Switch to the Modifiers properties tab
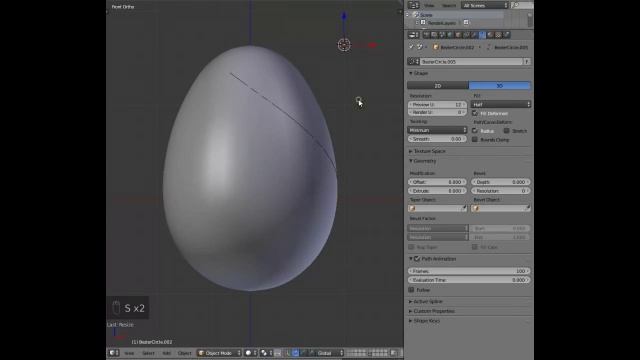 [474, 35]
